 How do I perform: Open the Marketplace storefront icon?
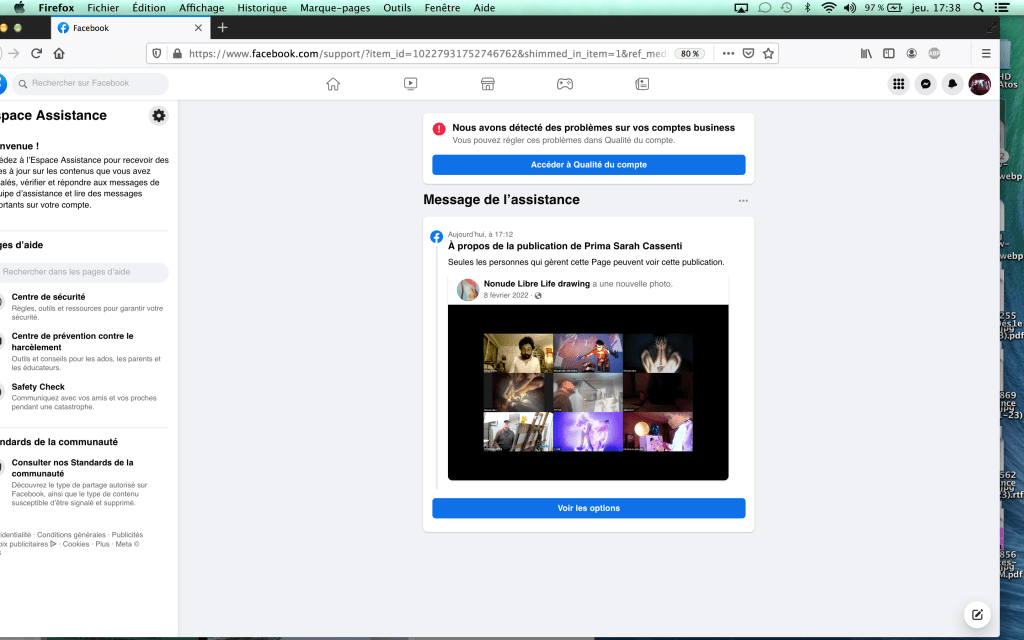pos(488,84)
